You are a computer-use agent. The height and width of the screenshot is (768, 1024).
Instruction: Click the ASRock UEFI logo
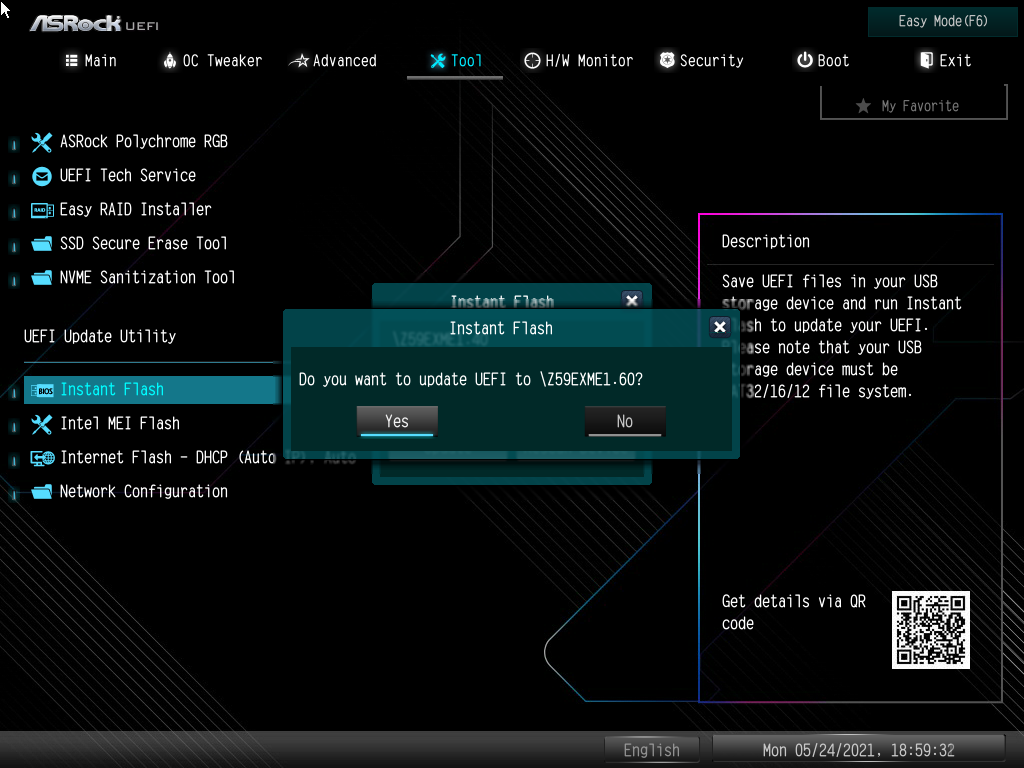[94, 24]
